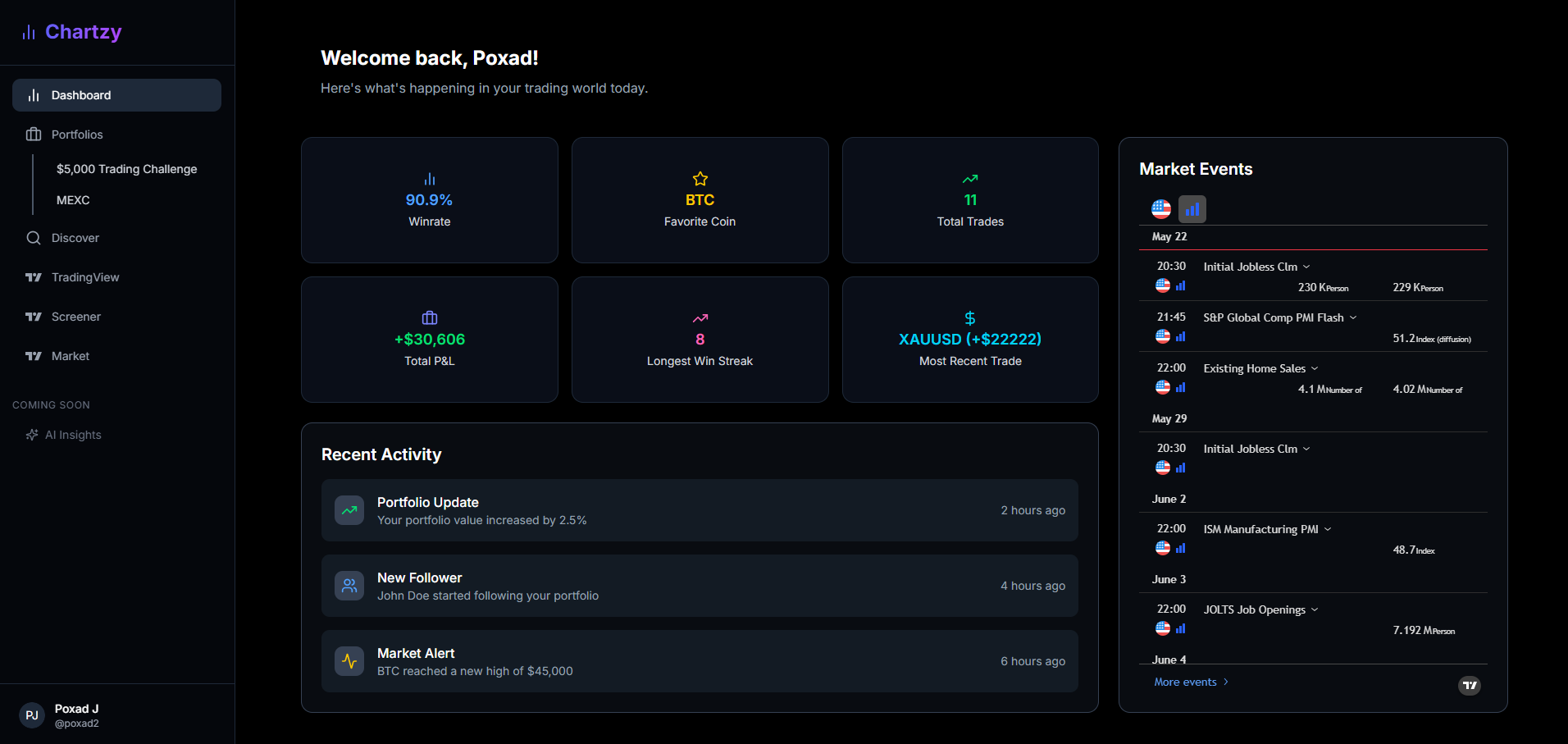The height and width of the screenshot is (744, 1568).
Task: Select the MEXC portfolio
Action: click(x=73, y=200)
